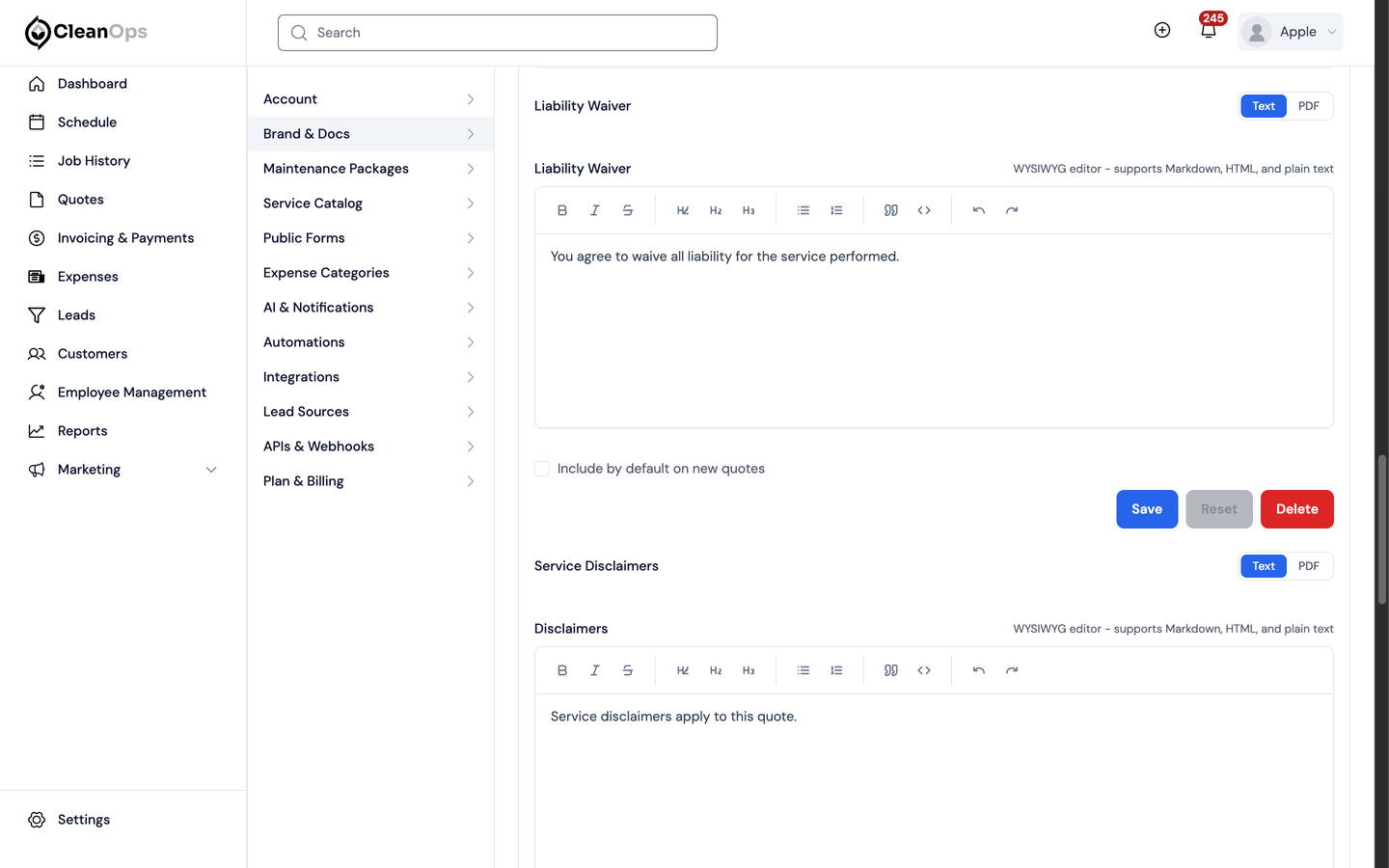1389x868 pixels.
Task: Expand Integrations chevron
Action: (471, 377)
